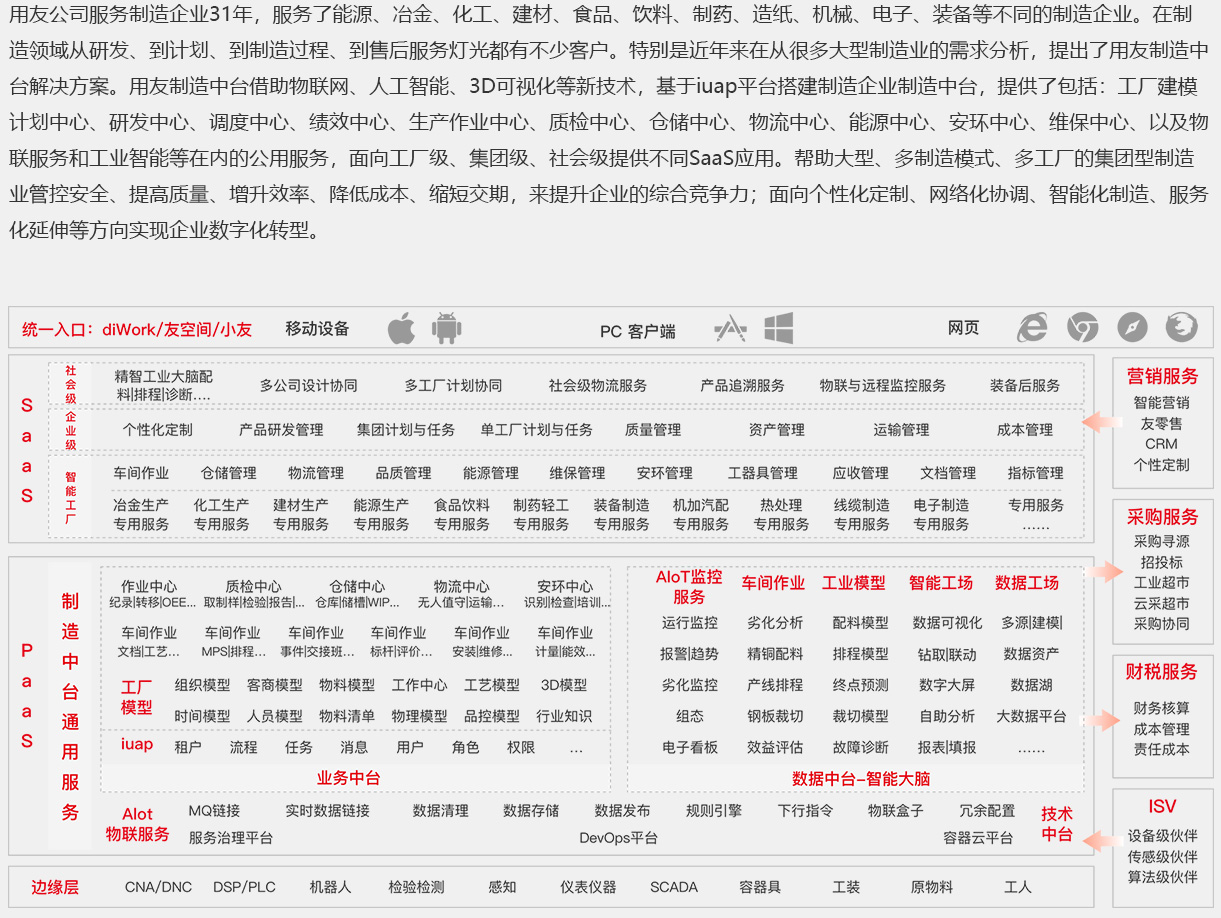Click the Android robot icon

(x=446, y=328)
